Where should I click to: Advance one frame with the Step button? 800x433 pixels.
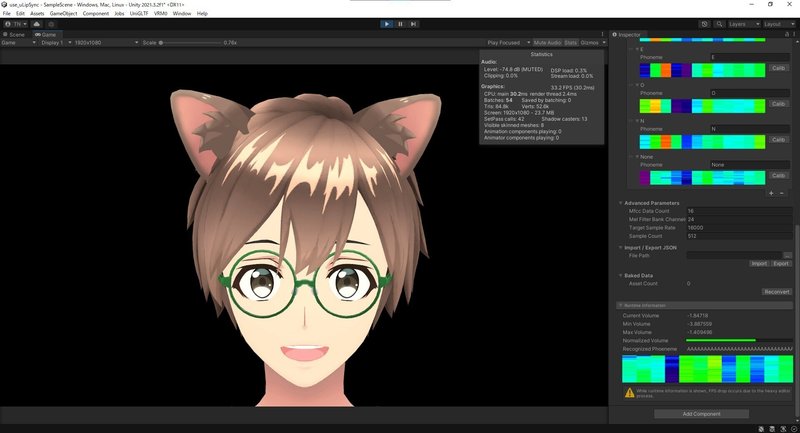[413, 24]
